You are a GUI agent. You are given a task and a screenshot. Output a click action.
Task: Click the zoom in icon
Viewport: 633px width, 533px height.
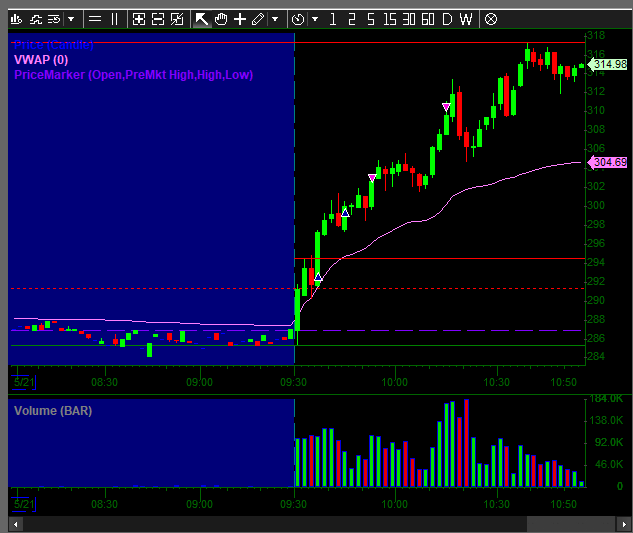[x=138, y=19]
